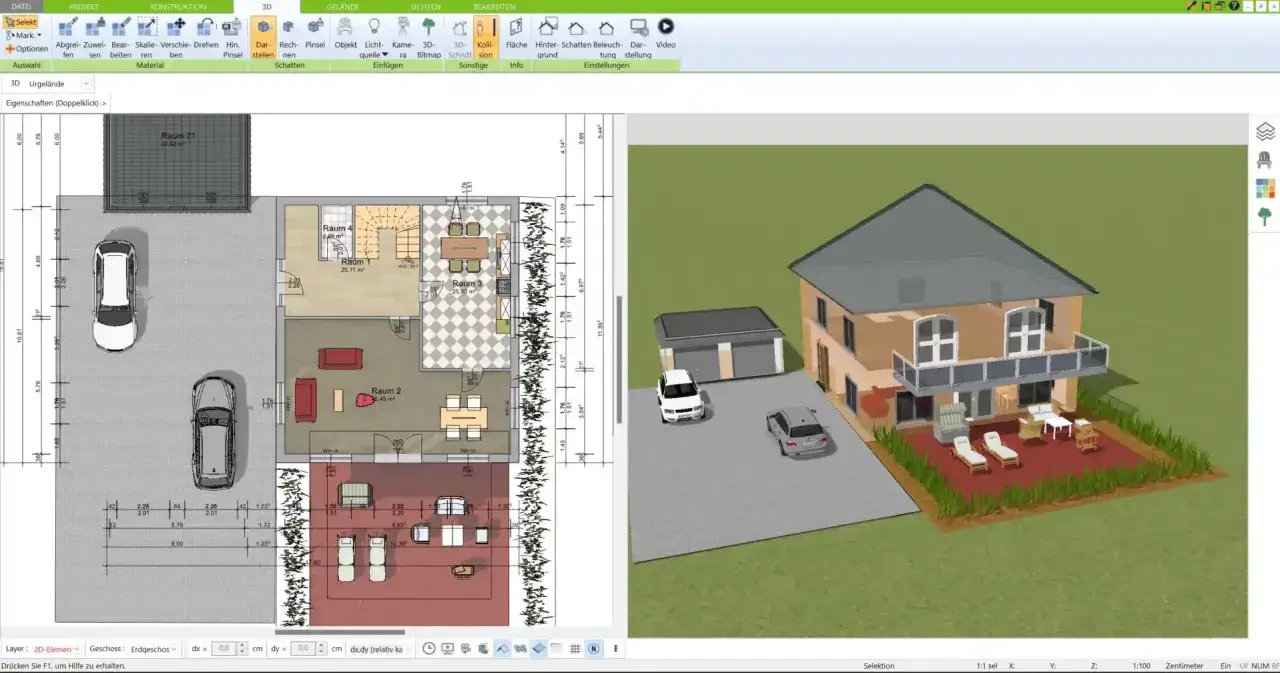Click the dx input field
This screenshot has width=1280, height=673.
(224, 649)
